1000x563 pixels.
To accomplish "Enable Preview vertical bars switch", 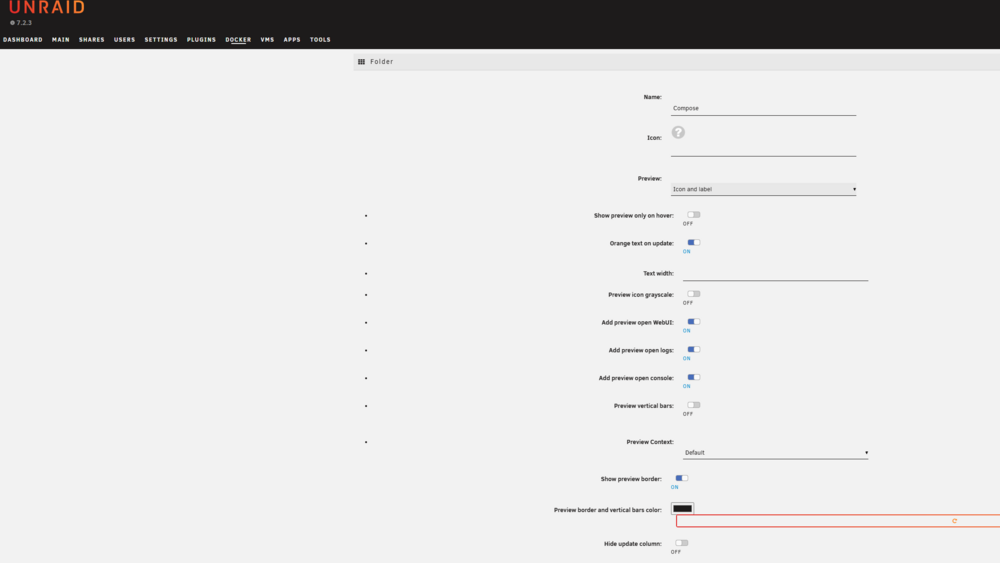I will tap(693, 405).
